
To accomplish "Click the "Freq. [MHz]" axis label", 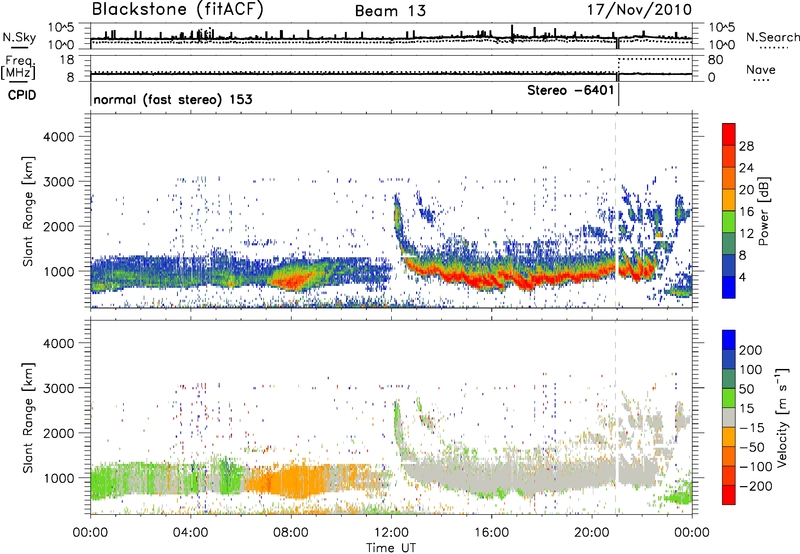I will pyautogui.click(x=18, y=68).
